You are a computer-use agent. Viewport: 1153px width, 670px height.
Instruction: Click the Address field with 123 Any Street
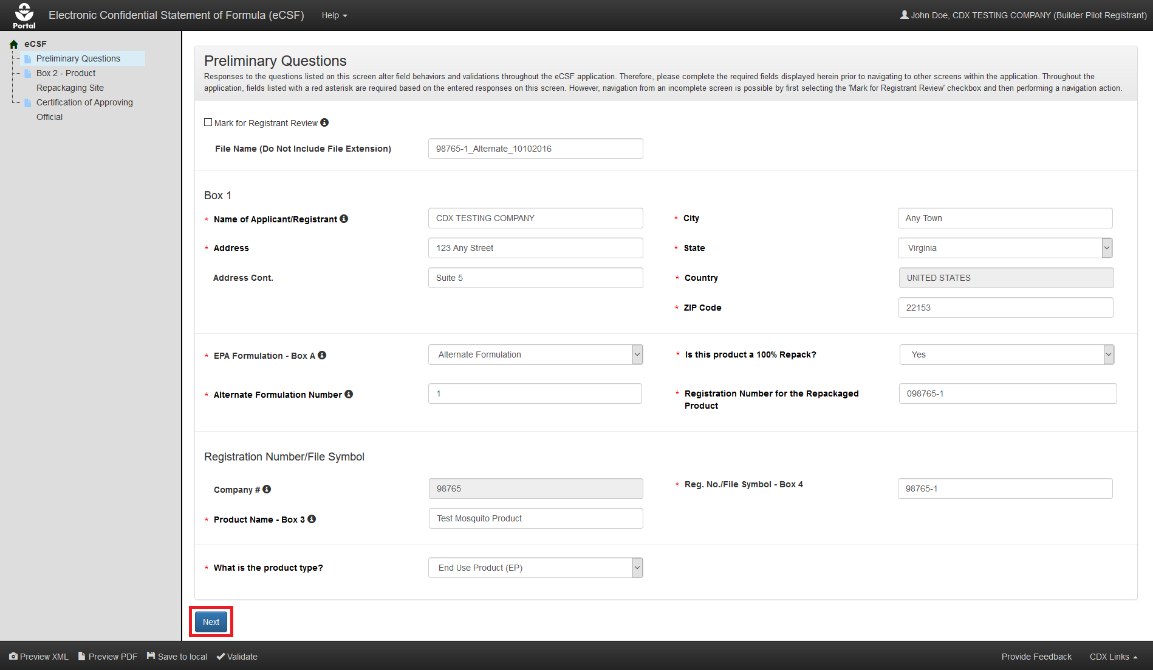click(x=535, y=248)
